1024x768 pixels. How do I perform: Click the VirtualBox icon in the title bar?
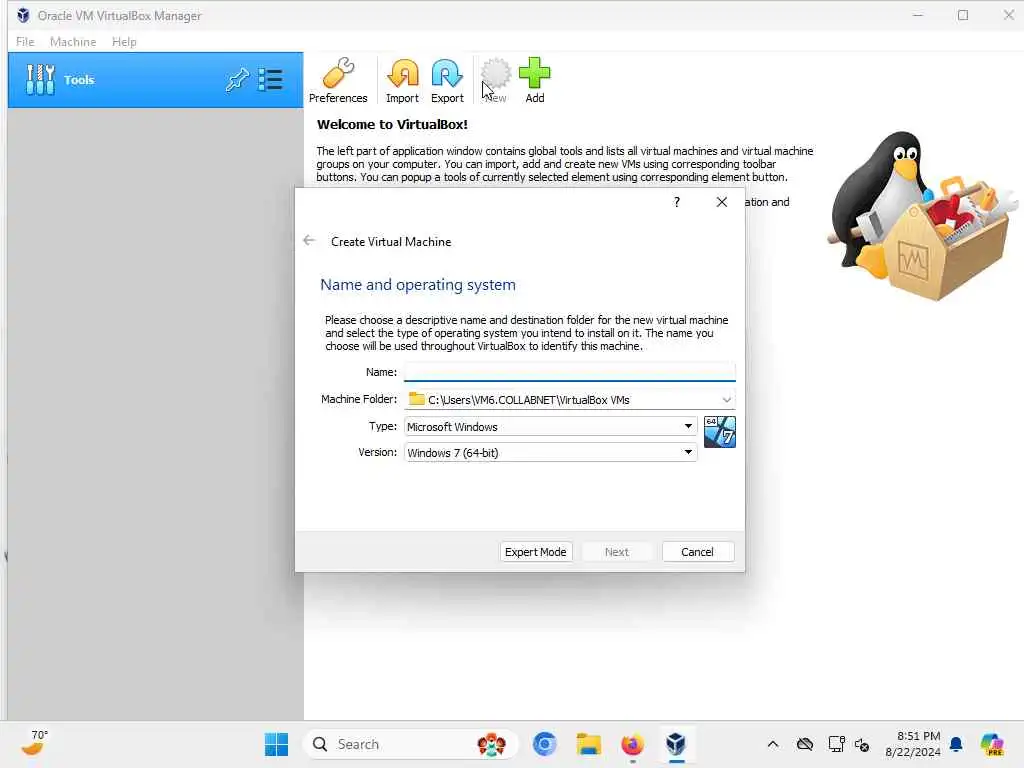point(24,15)
